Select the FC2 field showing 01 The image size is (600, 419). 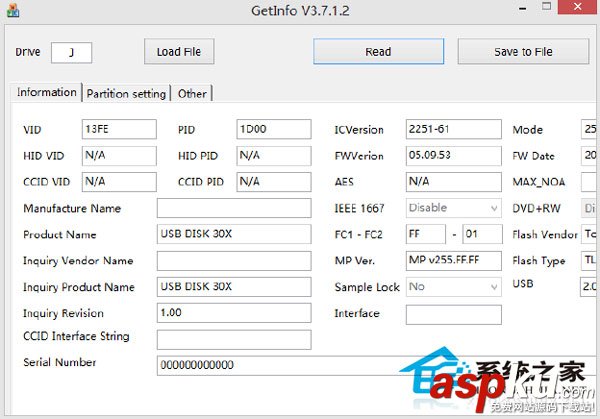pyautogui.click(x=482, y=234)
